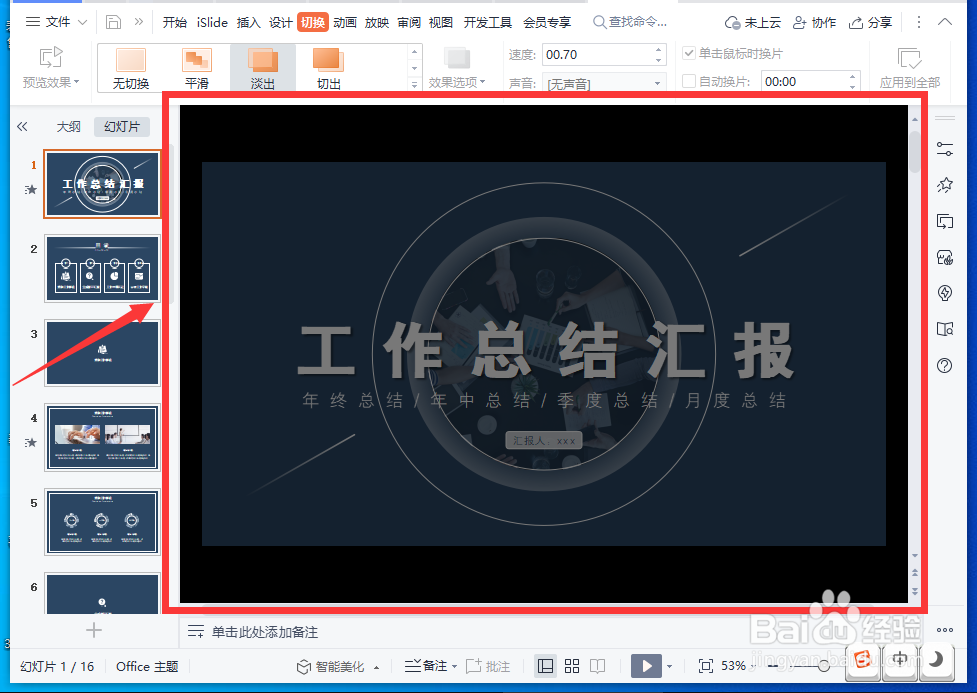Select the 切换 tab
This screenshot has height=693, width=977.
coord(313,22)
